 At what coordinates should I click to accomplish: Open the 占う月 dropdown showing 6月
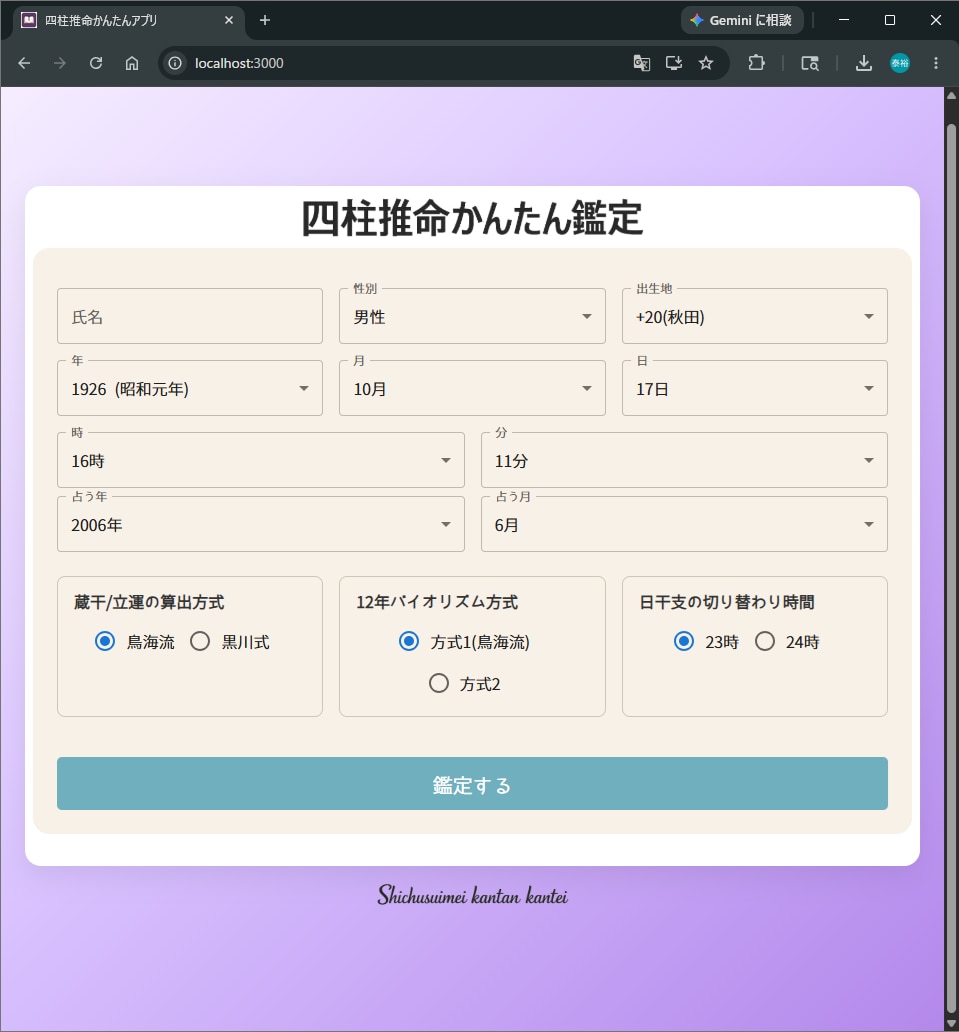[685, 524]
